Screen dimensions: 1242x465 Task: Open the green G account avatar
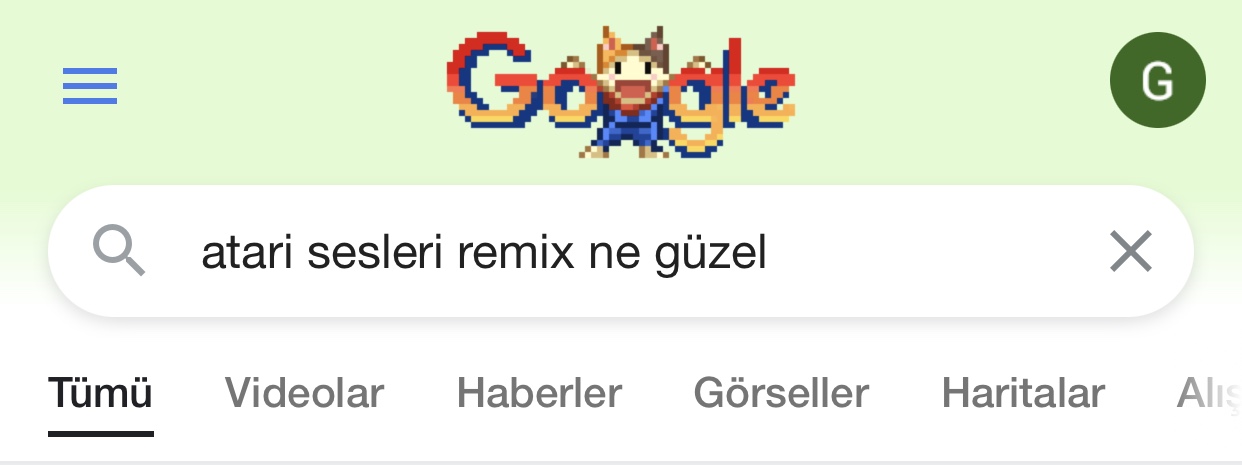(x=1157, y=80)
